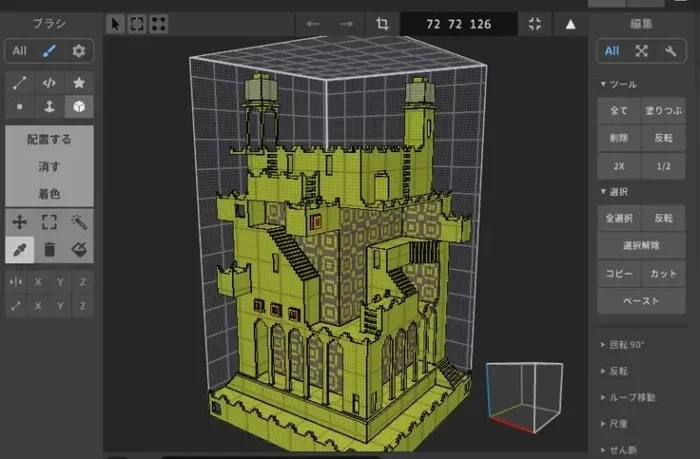Toggle Z in the axis row
This screenshot has width=700, height=459.
[x=83, y=306]
